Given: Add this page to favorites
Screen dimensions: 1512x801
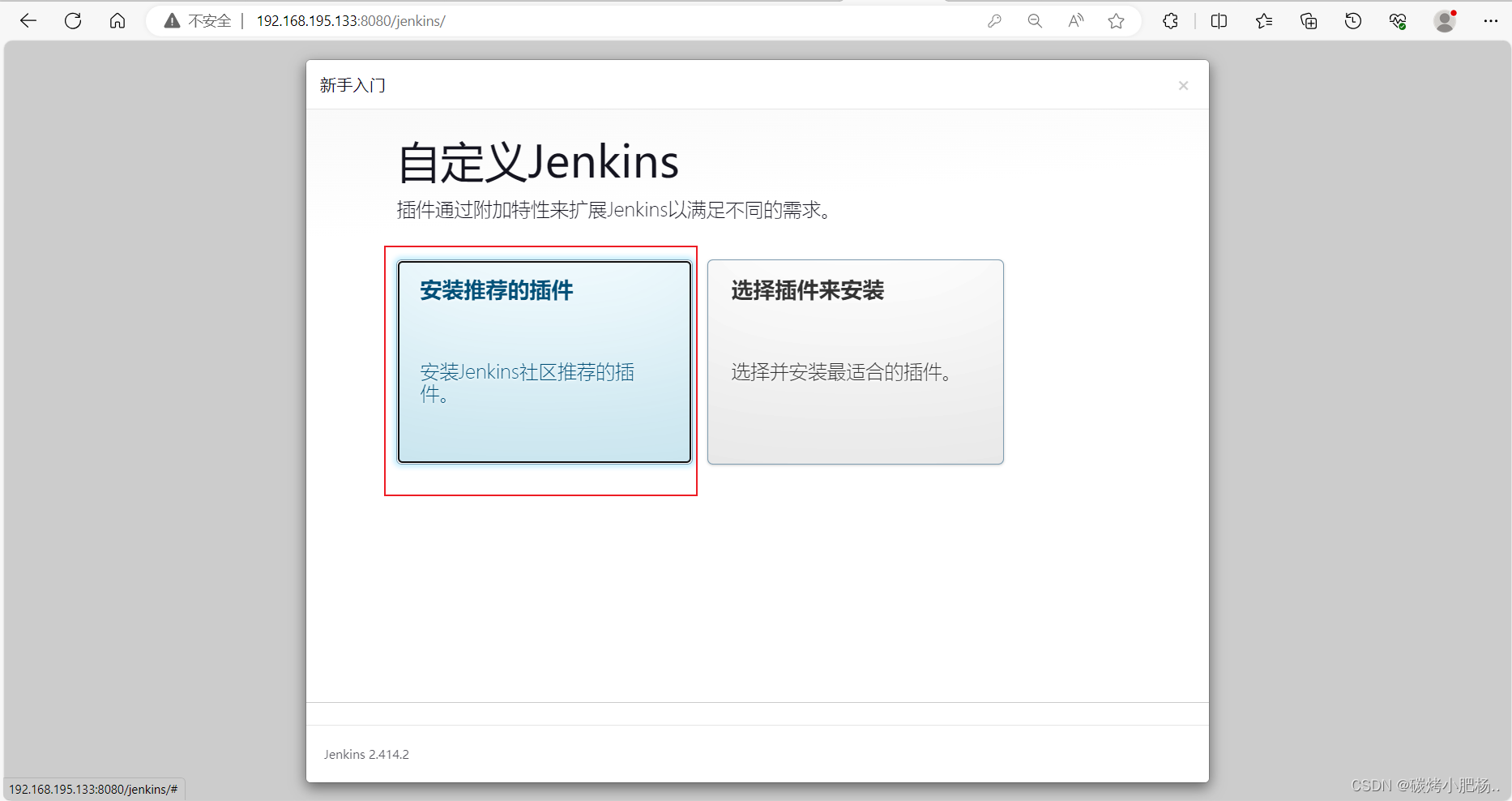Looking at the screenshot, I should [x=1116, y=20].
